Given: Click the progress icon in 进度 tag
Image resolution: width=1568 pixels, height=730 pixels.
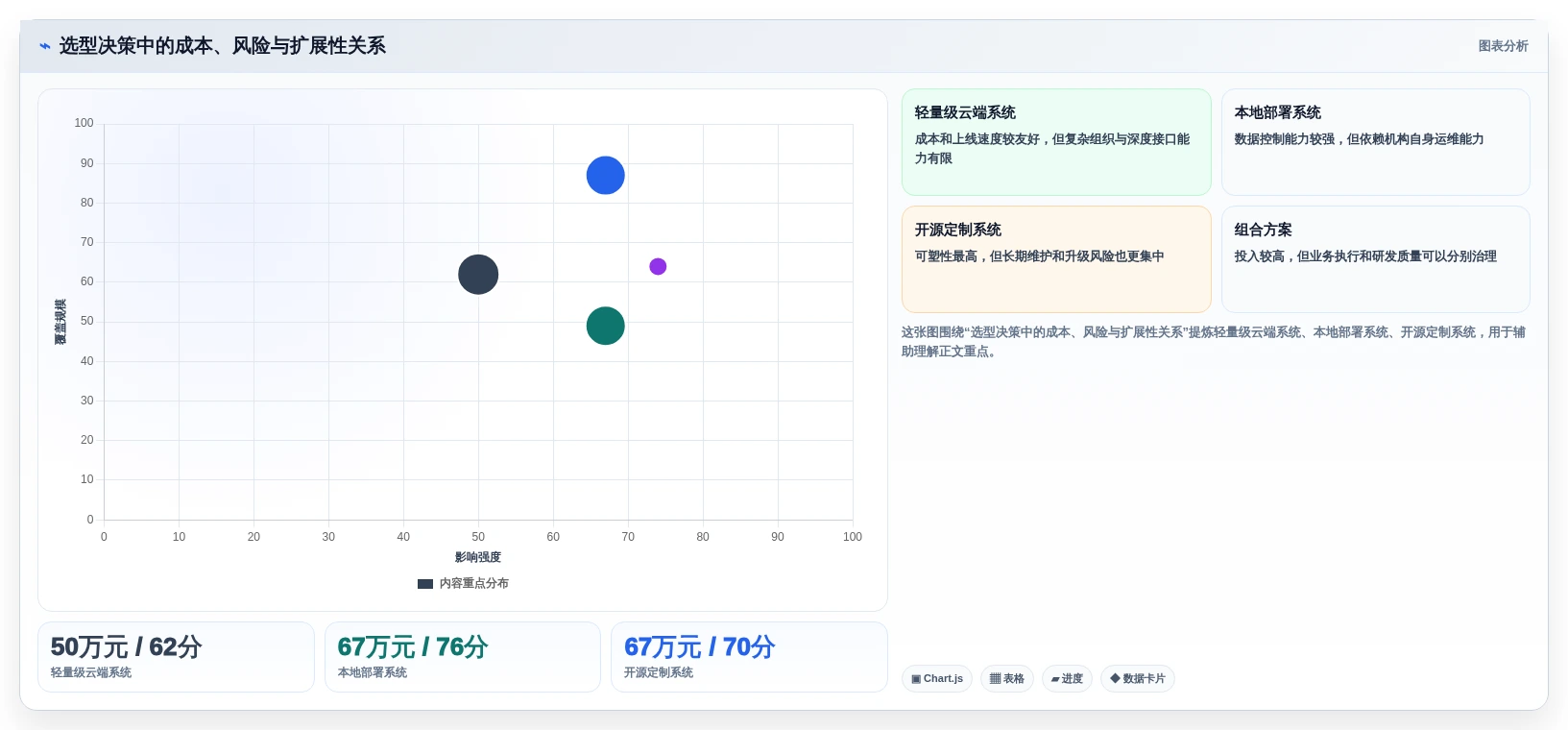Looking at the screenshot, I should coord(1055,679).
